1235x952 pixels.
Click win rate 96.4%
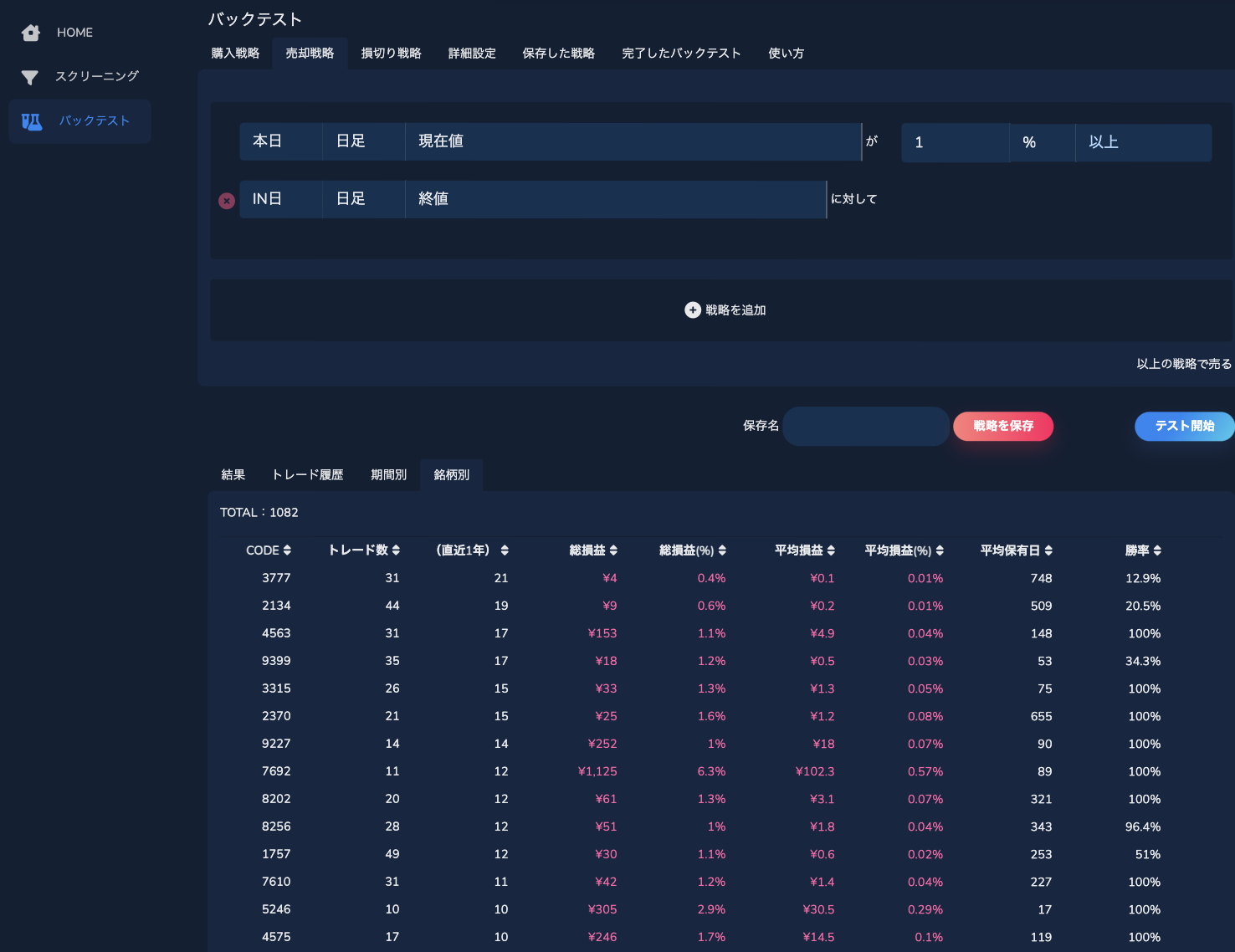(1143, 827)
